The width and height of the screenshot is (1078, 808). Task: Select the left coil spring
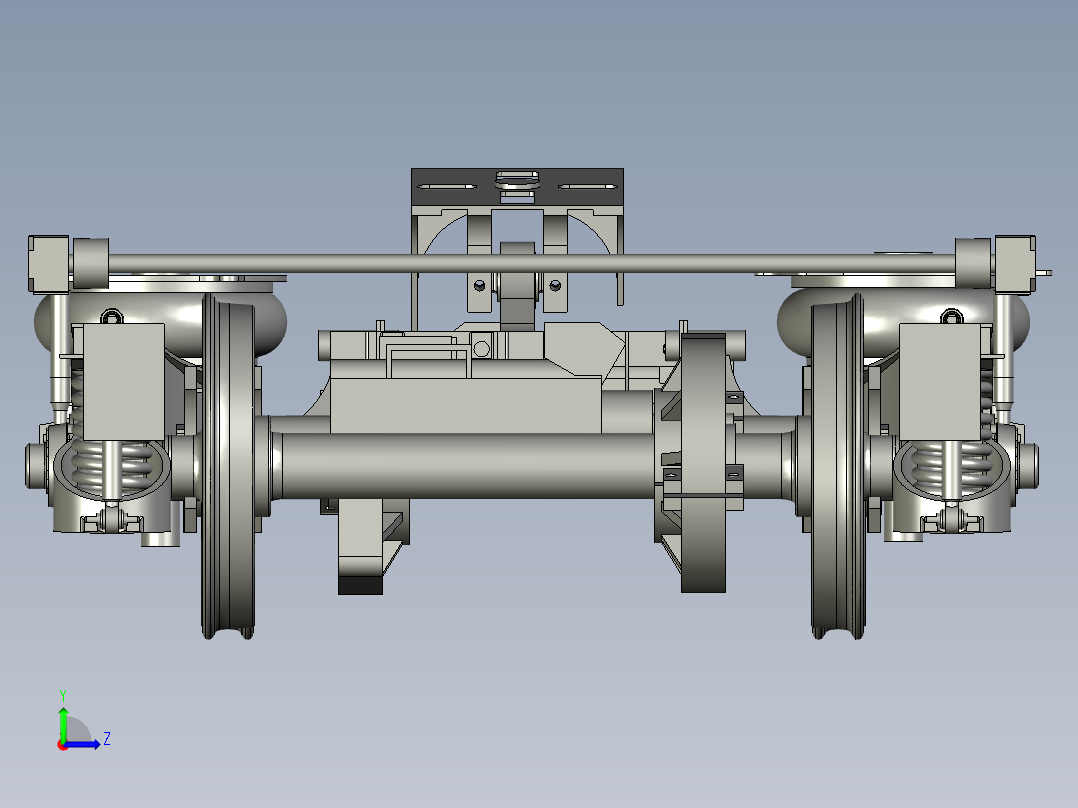click(110, 466)
